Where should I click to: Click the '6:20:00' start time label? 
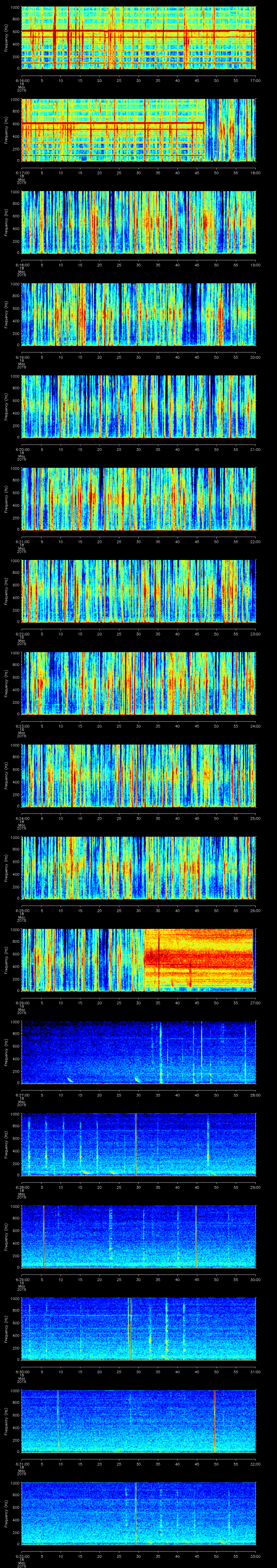(x=22, y=449)
